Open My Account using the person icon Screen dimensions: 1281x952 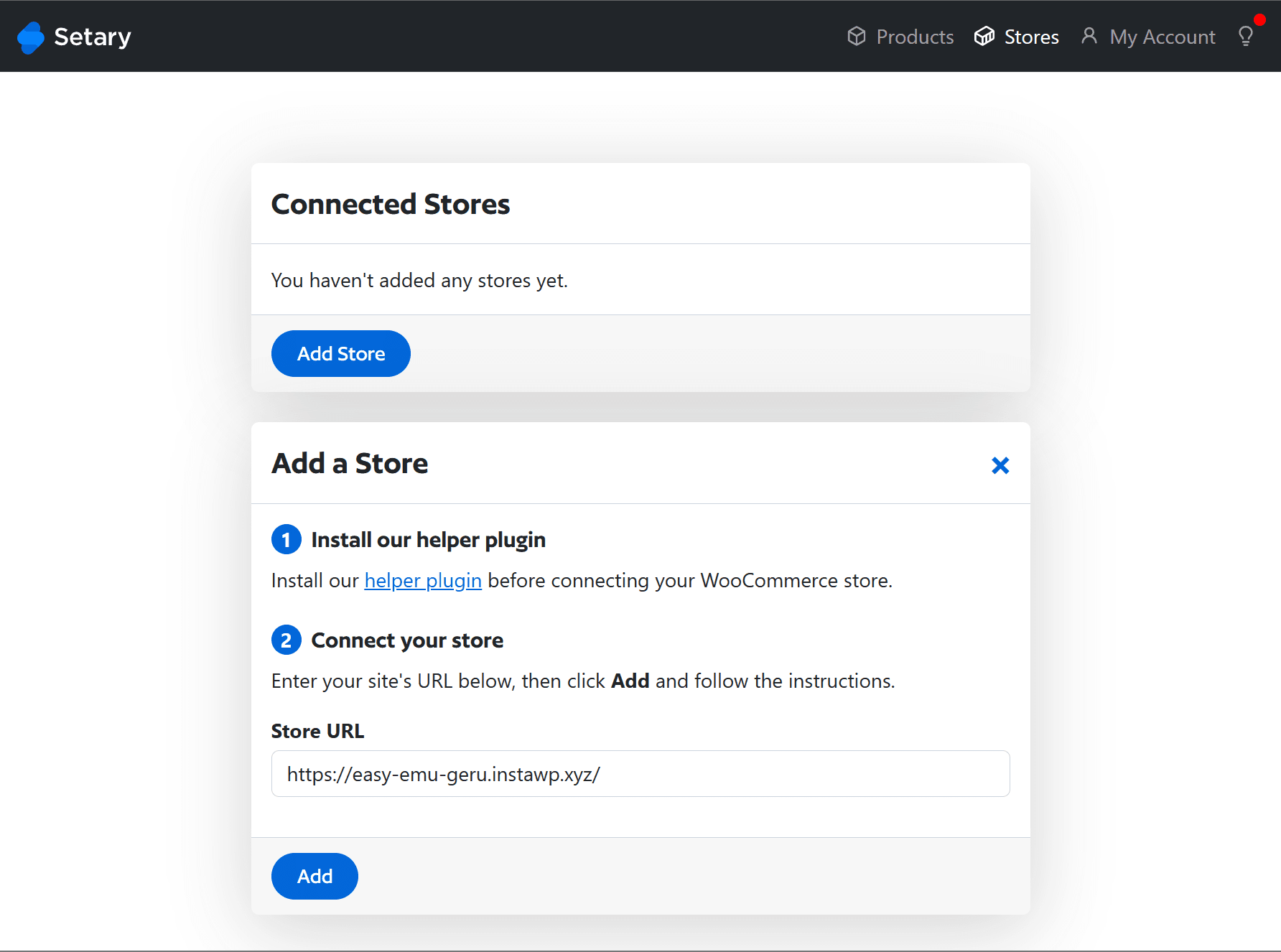1089,36
